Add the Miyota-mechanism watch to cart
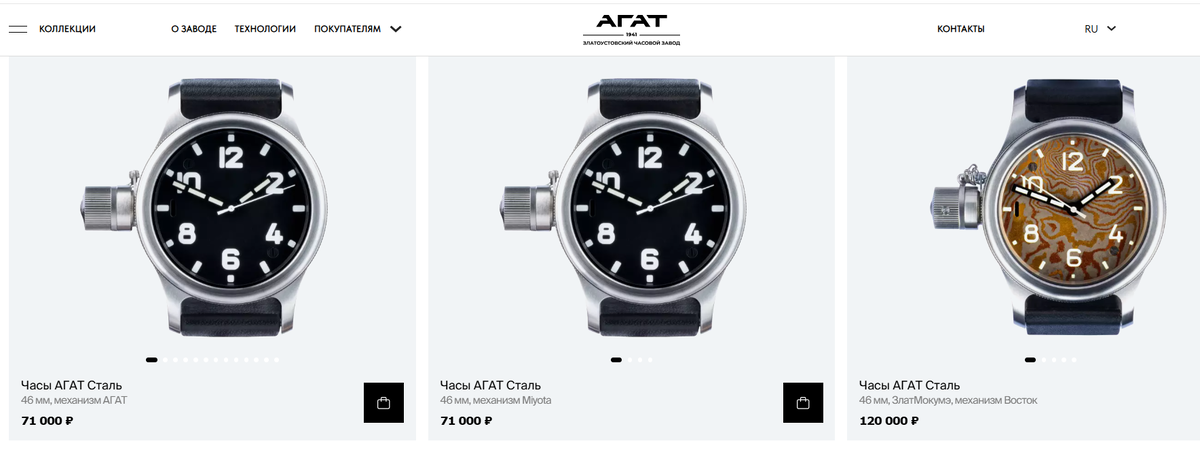Image resolution: width=1200 pixels, height=452 pixels. [x=803, y=403]
